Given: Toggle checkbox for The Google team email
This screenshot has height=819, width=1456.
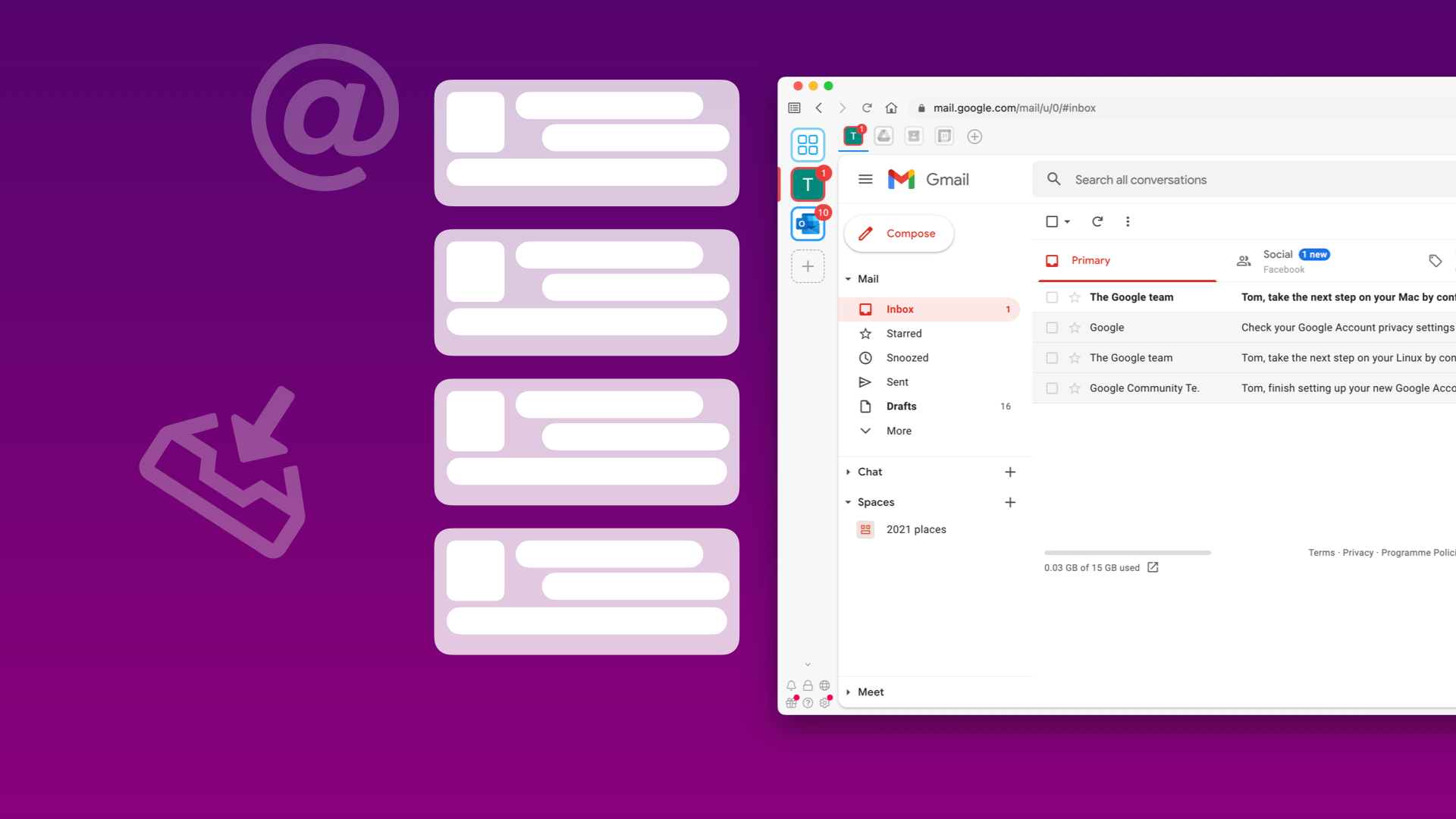Looking at the screenshot, I should [x=1051, y=297].
